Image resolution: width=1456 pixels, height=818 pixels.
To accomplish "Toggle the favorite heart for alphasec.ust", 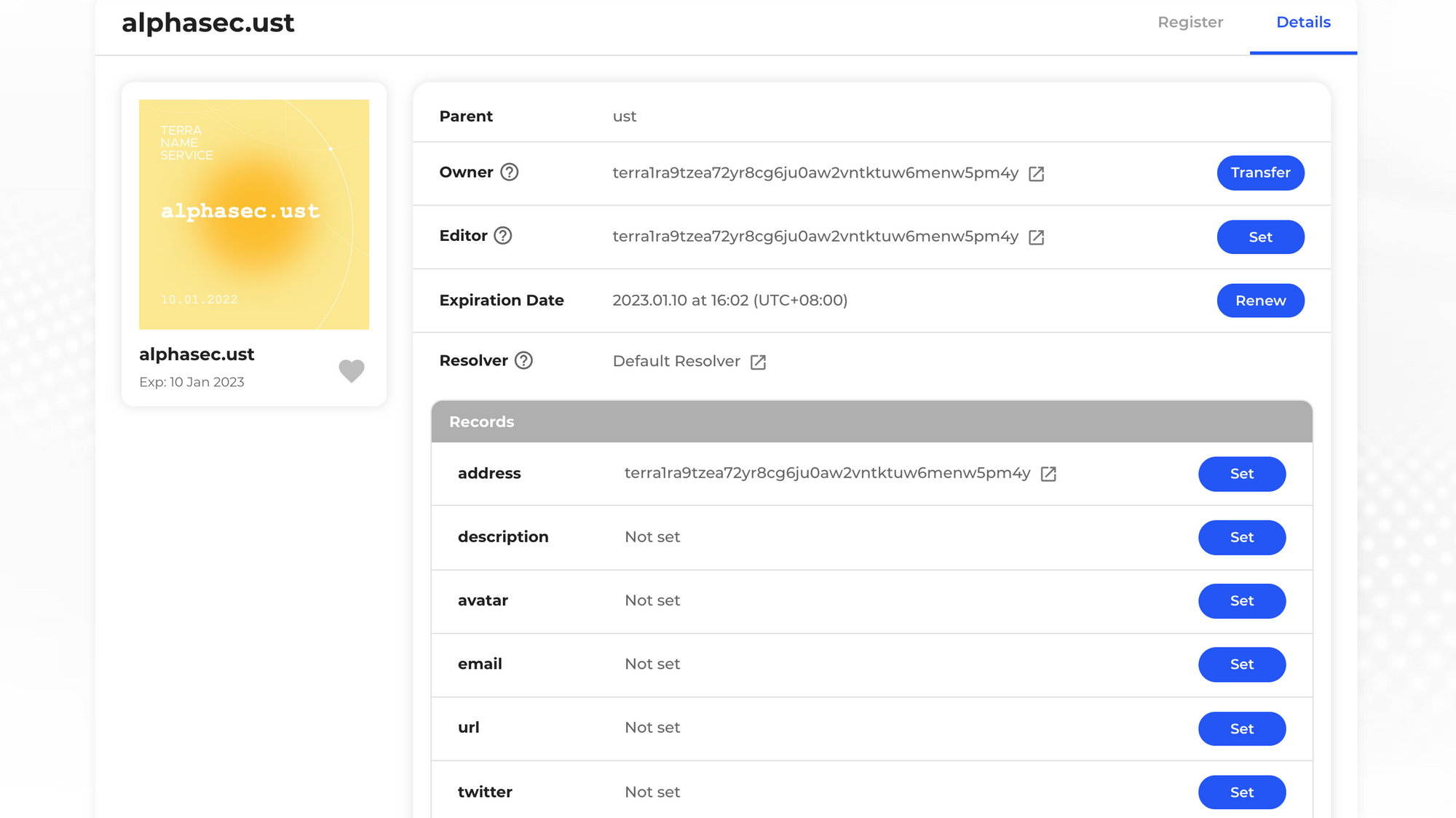I will coord(352,371).
